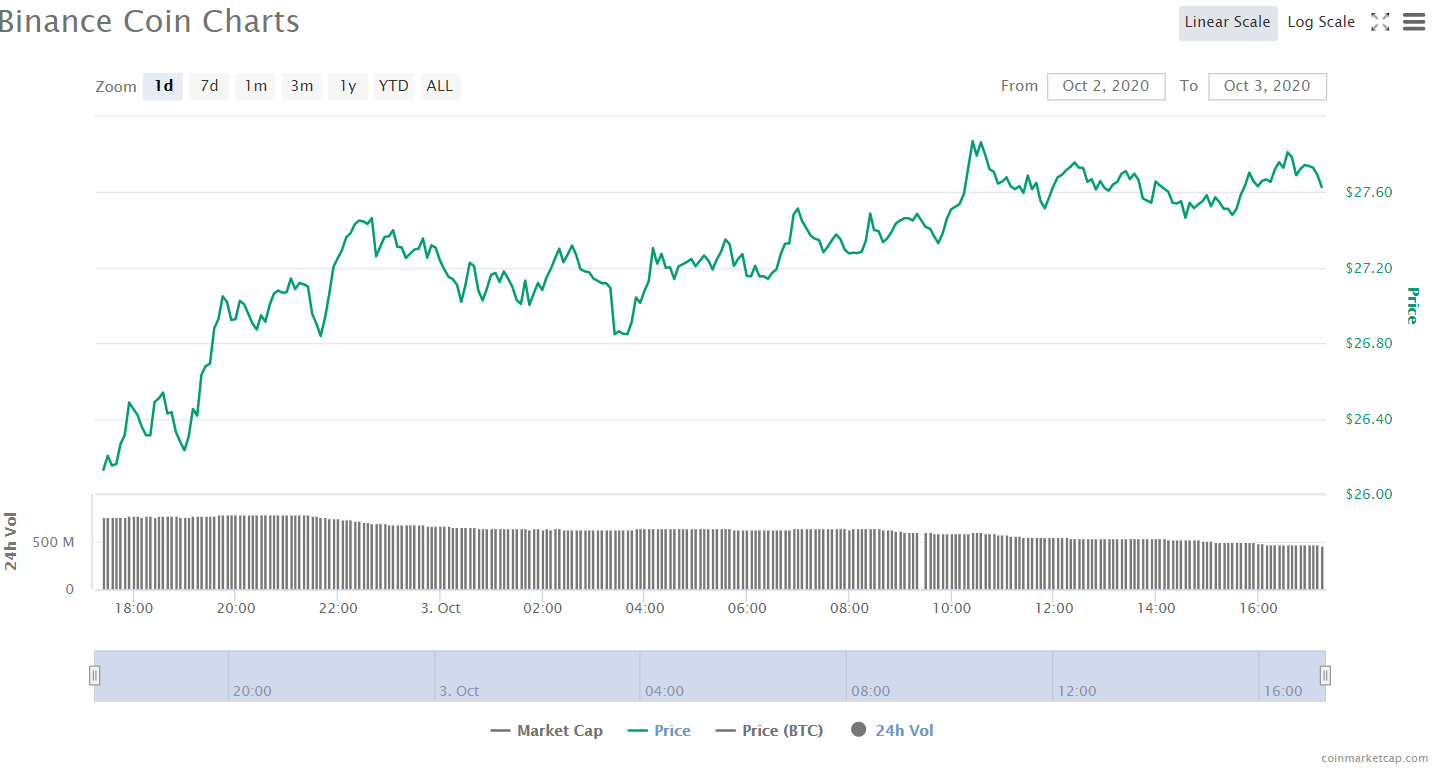Select the 1y zoom range
The image size is (1445, 777).
(348, 86)
